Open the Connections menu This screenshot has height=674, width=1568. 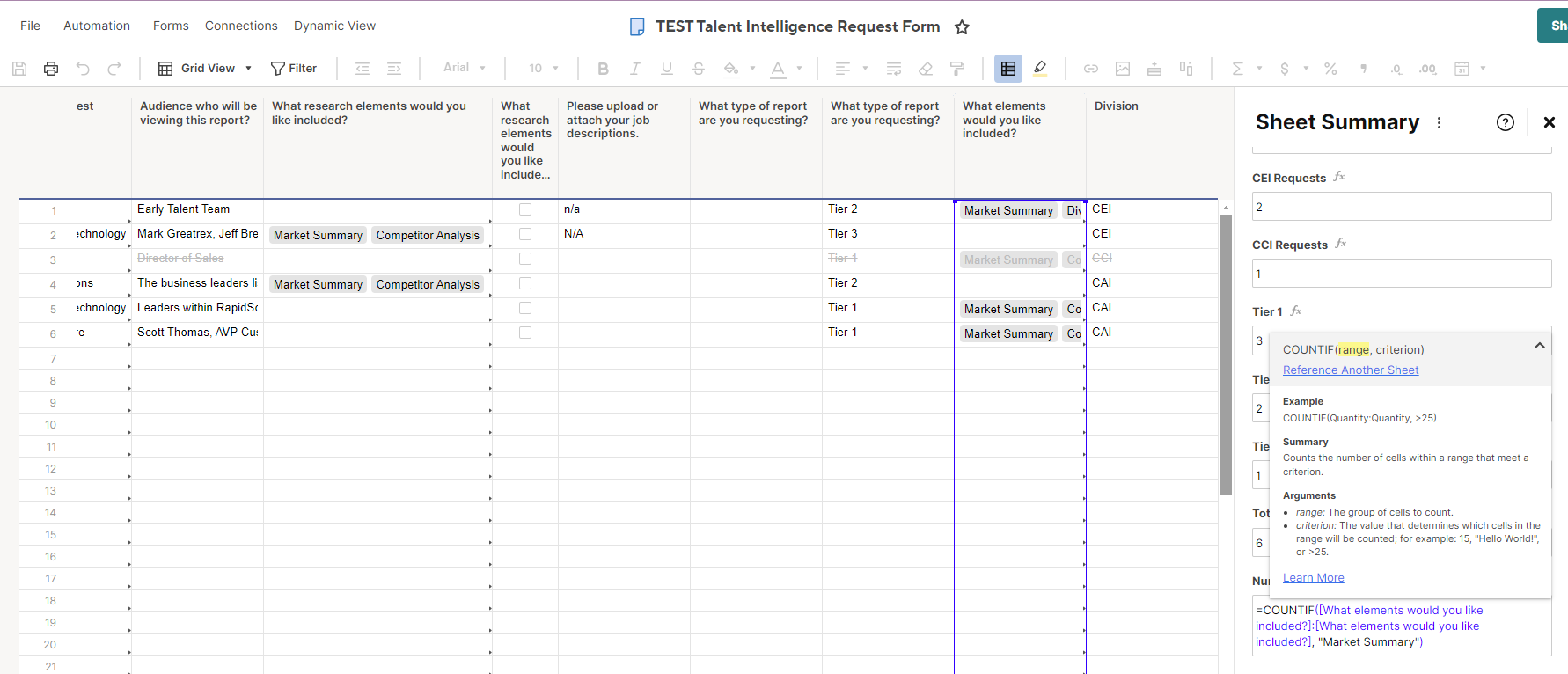[x=241, y=26]
